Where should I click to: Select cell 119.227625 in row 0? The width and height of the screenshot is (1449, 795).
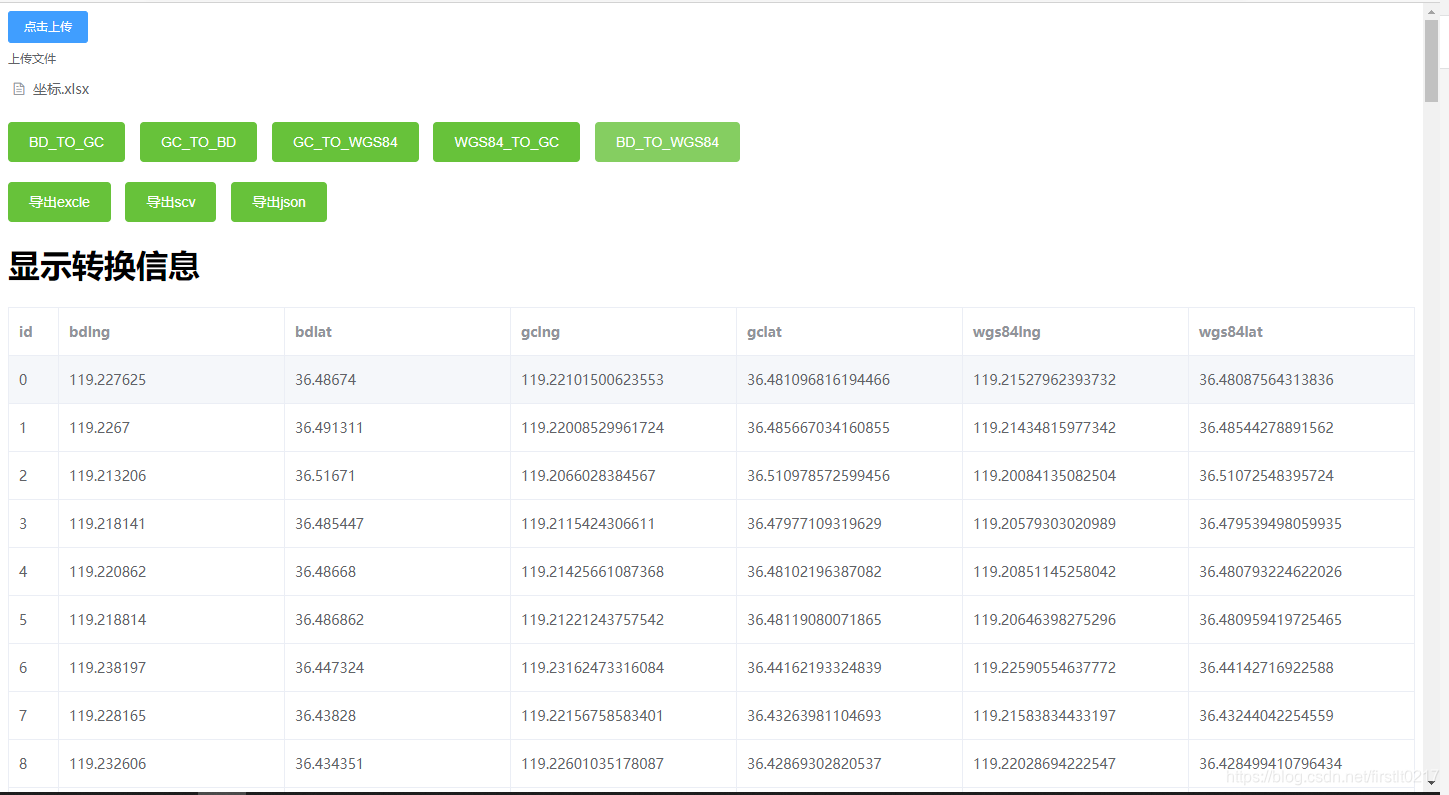tap(172, 380)
